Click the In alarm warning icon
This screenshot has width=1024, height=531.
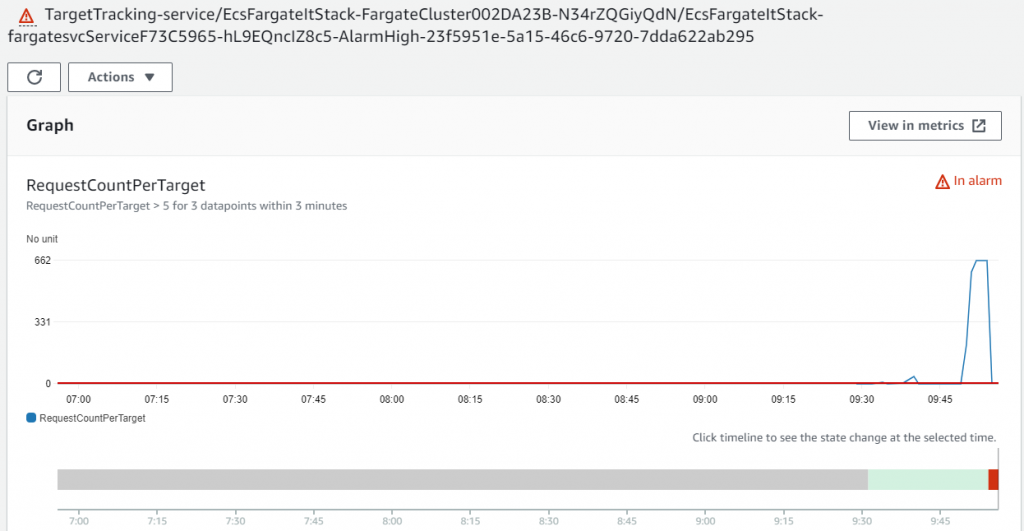(x=942, y=182)
